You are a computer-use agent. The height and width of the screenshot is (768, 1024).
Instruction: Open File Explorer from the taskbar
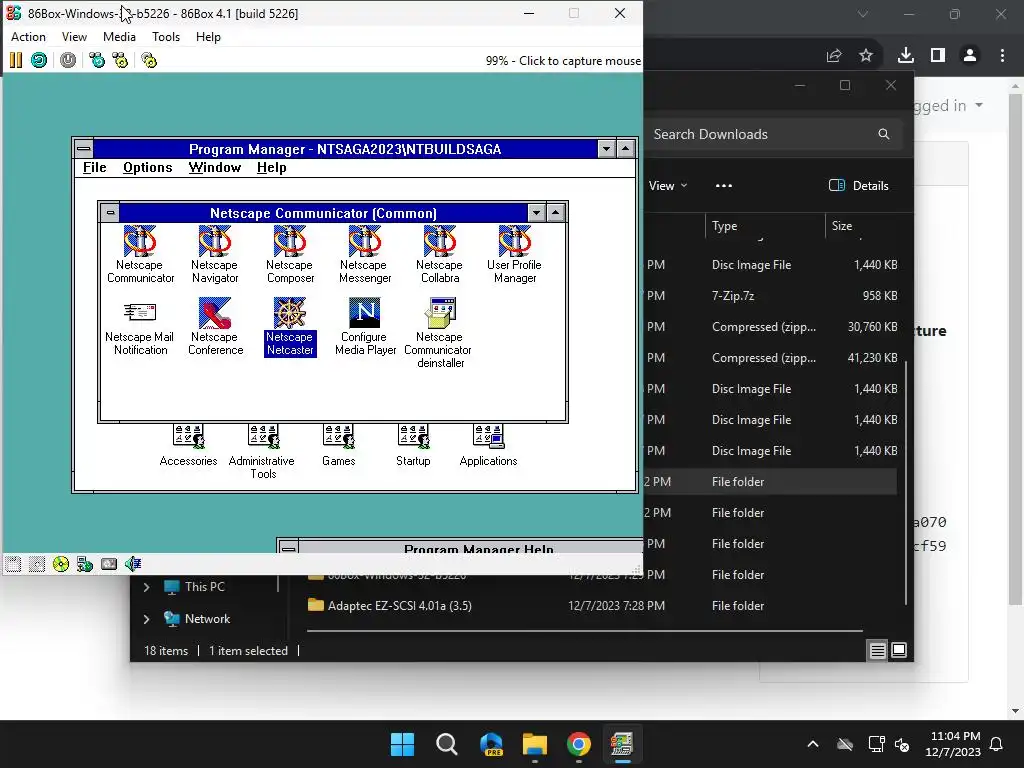coord(535,744)
